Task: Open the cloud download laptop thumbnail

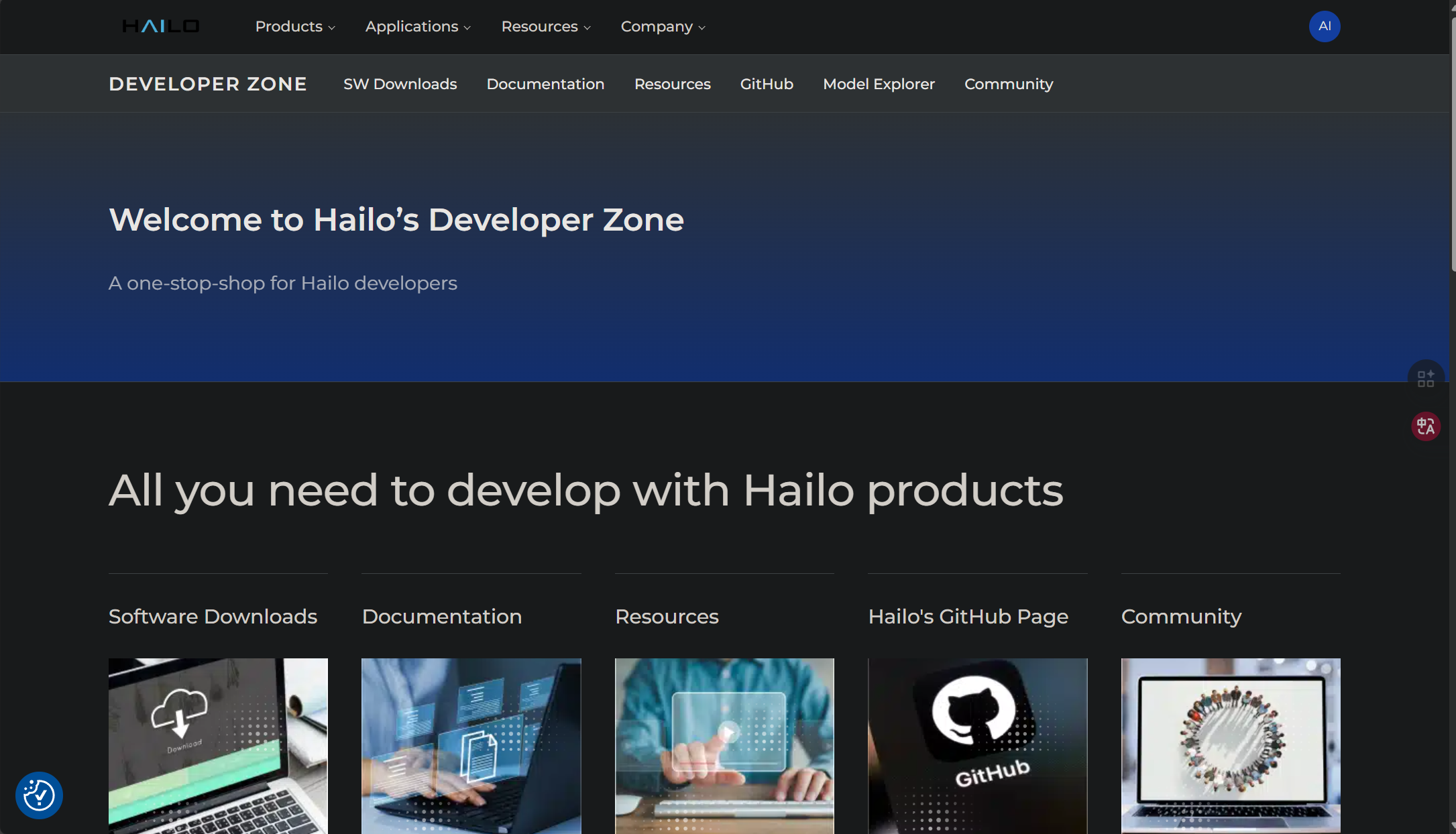Action: [x=218, y=746]
